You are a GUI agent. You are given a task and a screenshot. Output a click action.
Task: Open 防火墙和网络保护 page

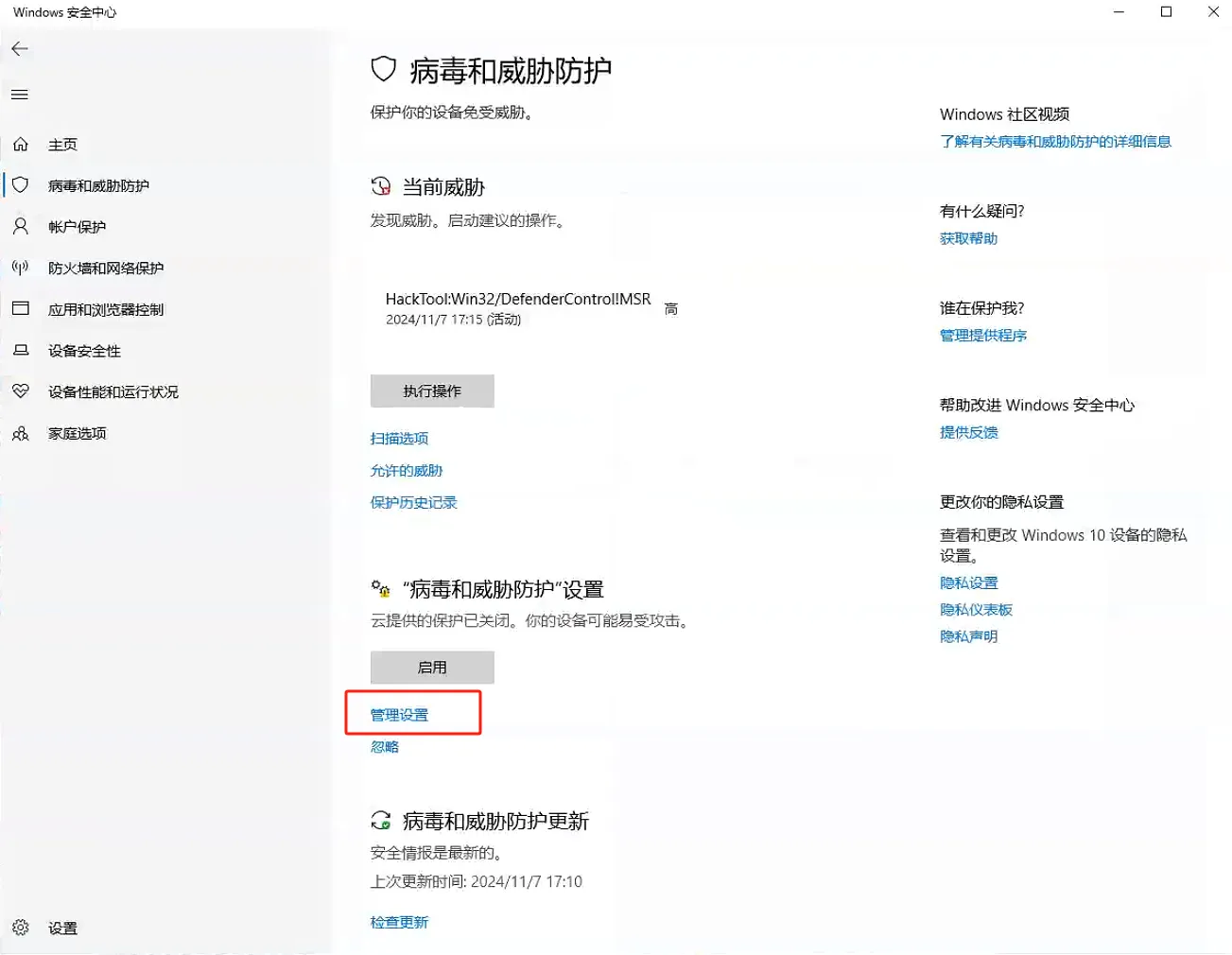coord(106,269)
